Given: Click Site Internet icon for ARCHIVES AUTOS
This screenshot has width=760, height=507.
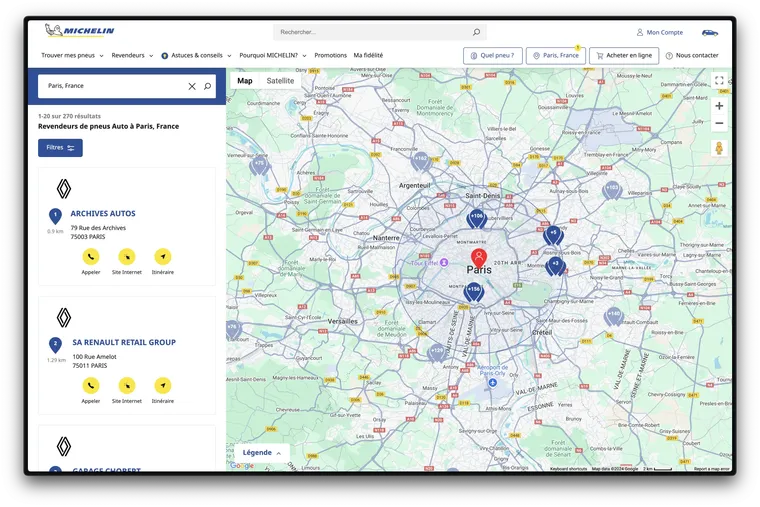Looking at the screenshot, I should 127,256.
